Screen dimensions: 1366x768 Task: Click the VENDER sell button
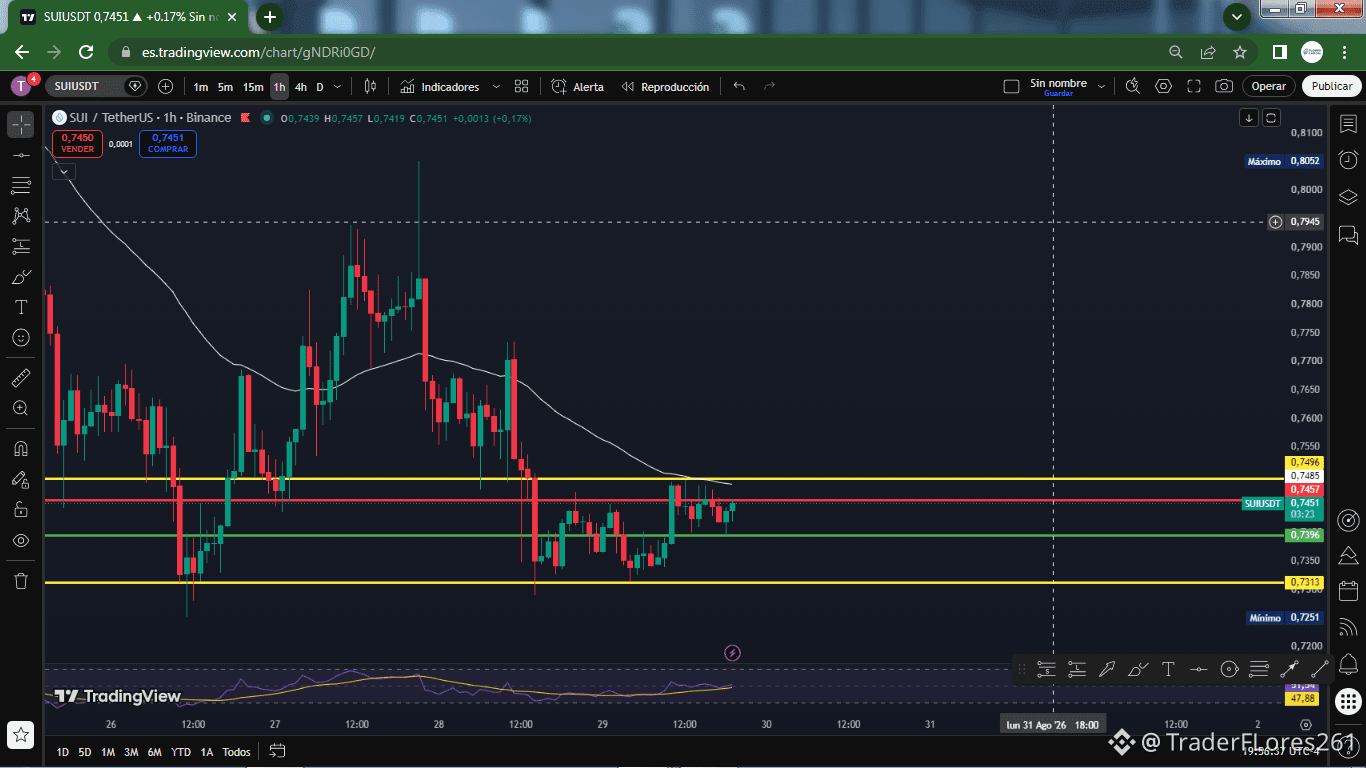click(77, 144)
